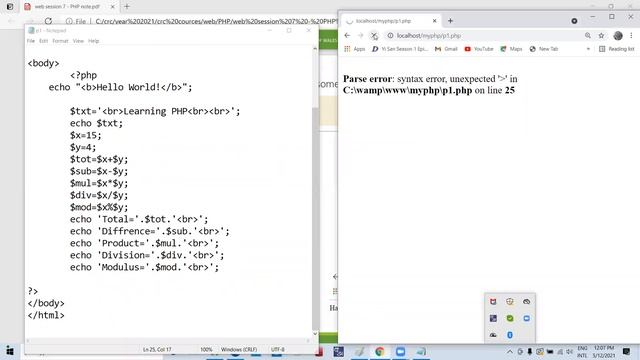Open new tab in background PDF browser
The image size is (640, 360).
(x=127, y=7)
